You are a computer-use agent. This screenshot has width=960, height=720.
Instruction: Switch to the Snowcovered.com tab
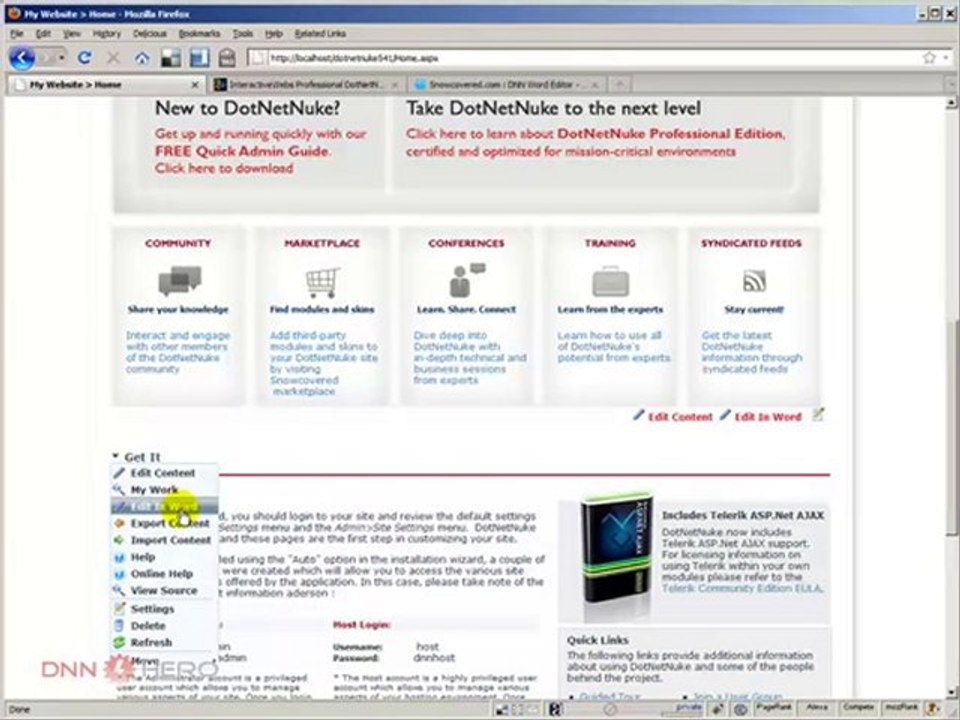pyautogui.click(x=507, y=84)
